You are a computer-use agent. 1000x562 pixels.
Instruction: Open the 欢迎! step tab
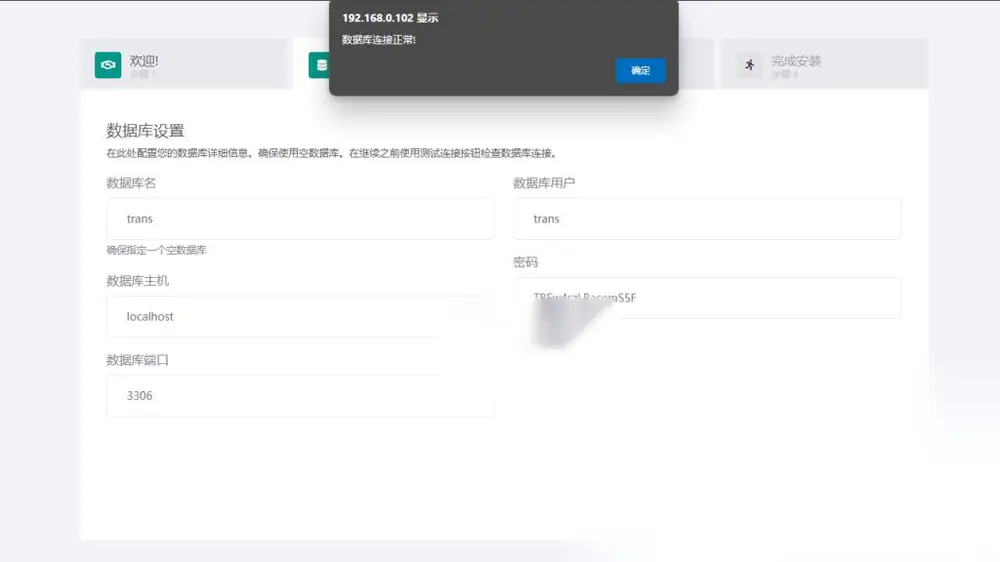click(x=184, y=64)
